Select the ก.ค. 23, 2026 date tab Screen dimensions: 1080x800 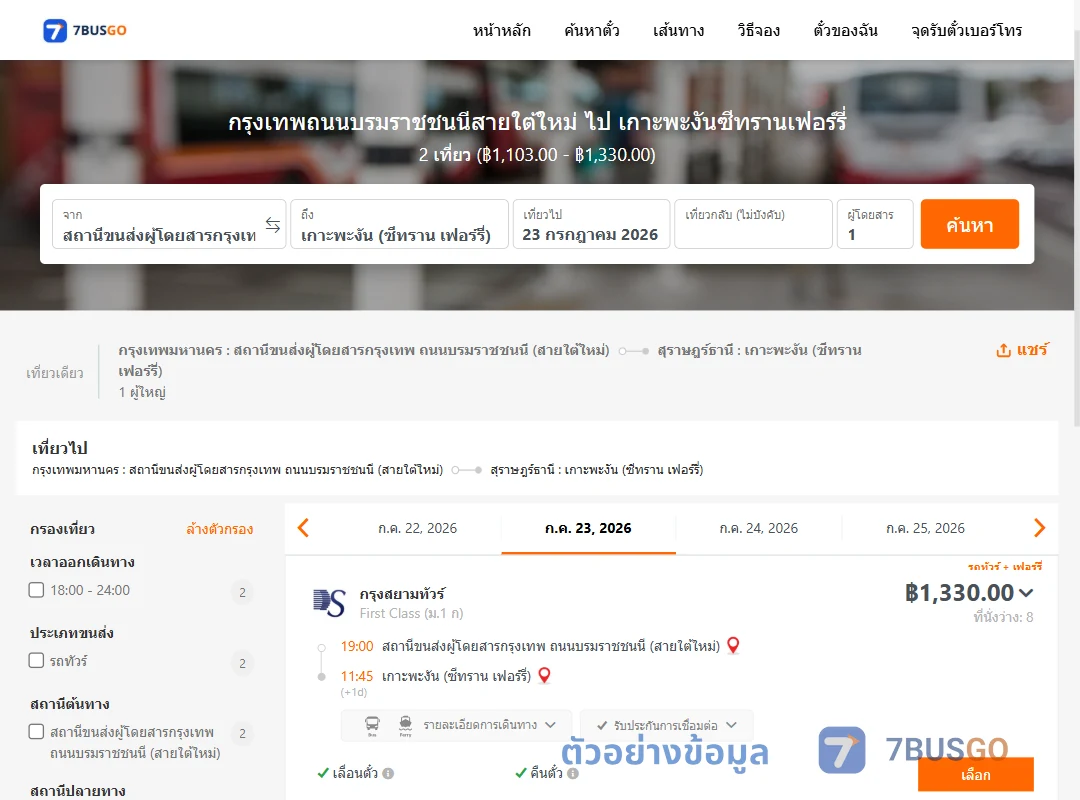point(588,528)
